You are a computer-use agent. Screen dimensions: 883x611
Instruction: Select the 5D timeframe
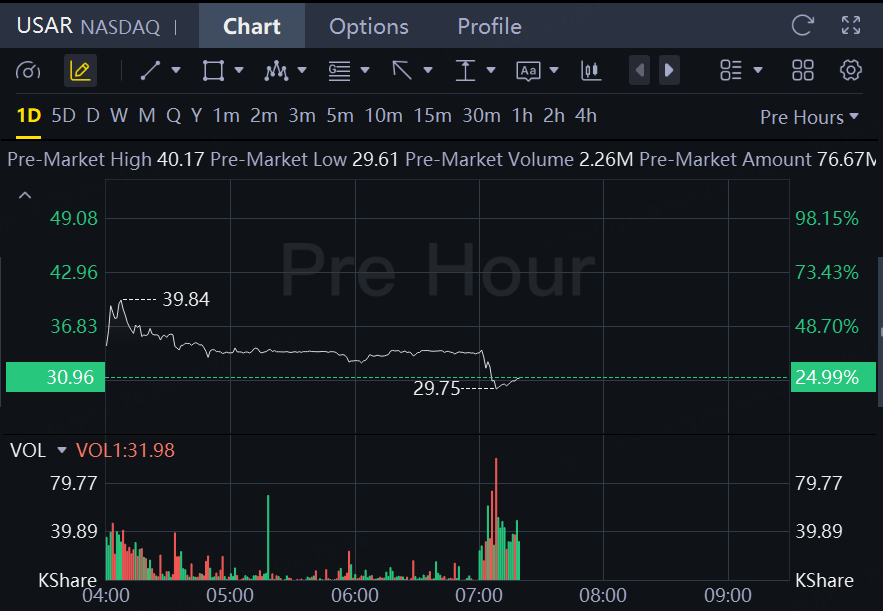(63, 116)
